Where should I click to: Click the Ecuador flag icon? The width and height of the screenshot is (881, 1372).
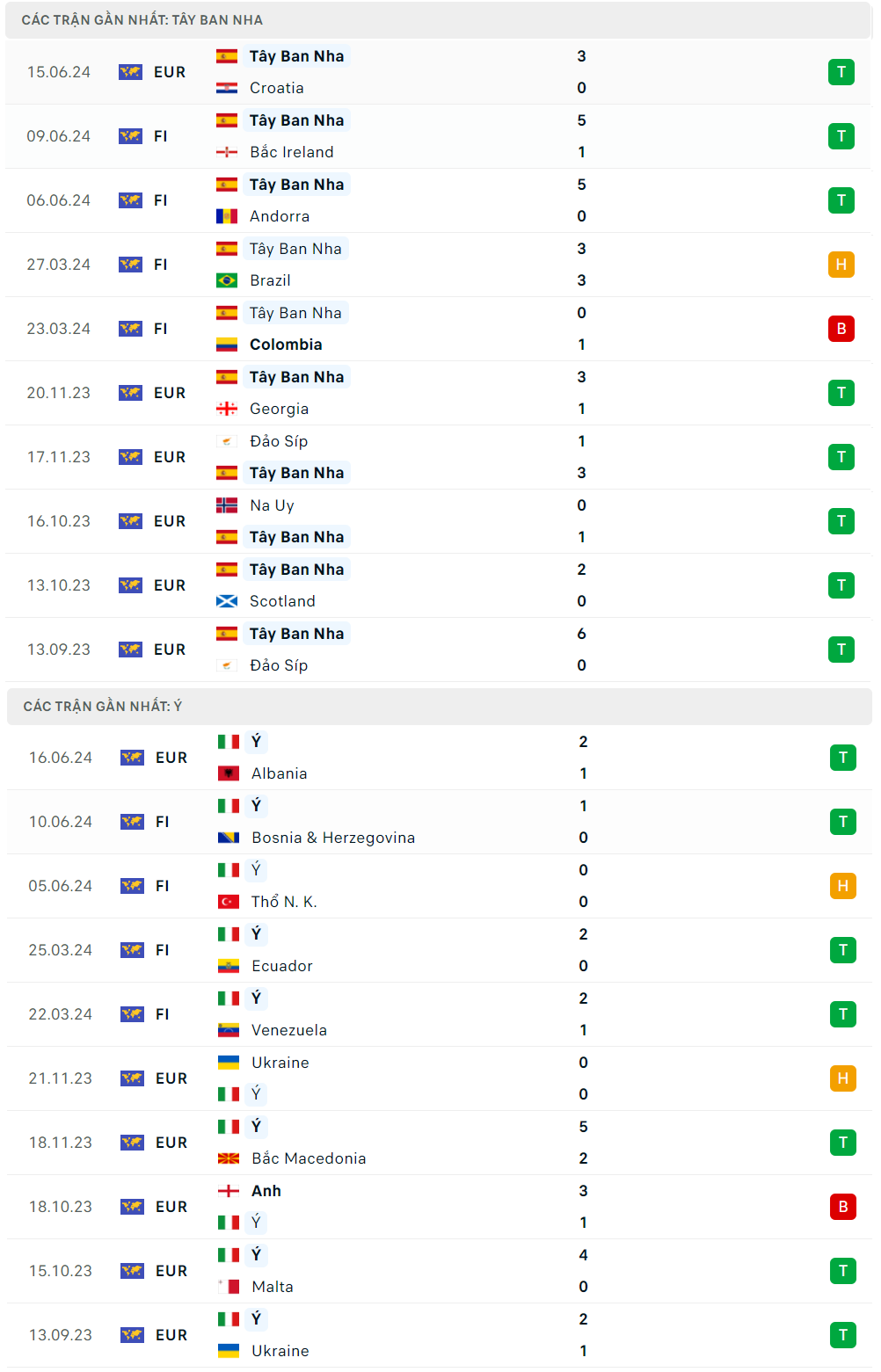click(229, 966)
